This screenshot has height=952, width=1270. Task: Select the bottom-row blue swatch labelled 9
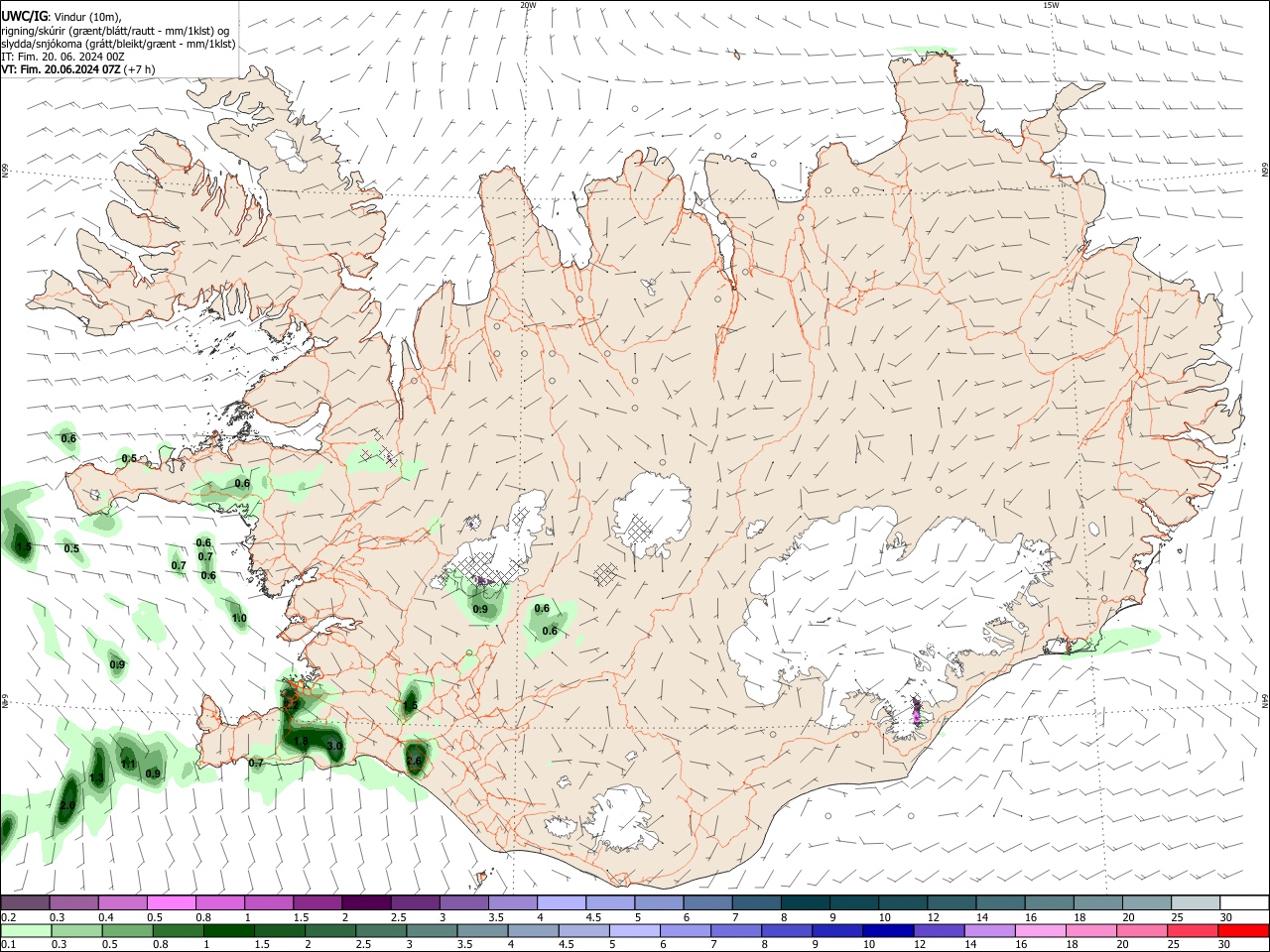837,931
